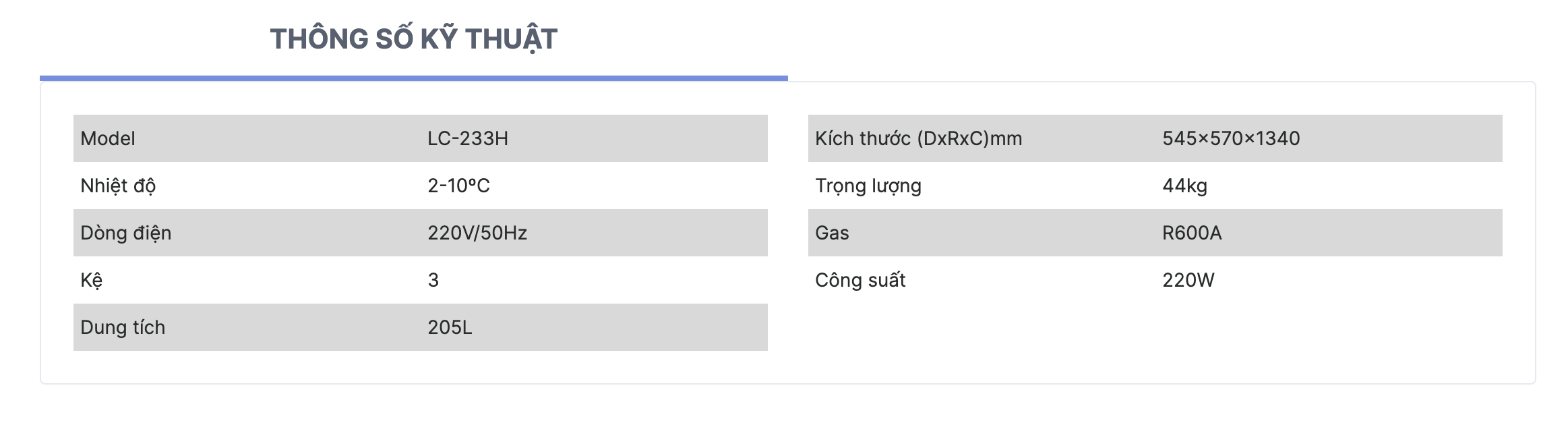Select the Dung tích row label
Screen dimensions: 1568x421
(123, 327)
